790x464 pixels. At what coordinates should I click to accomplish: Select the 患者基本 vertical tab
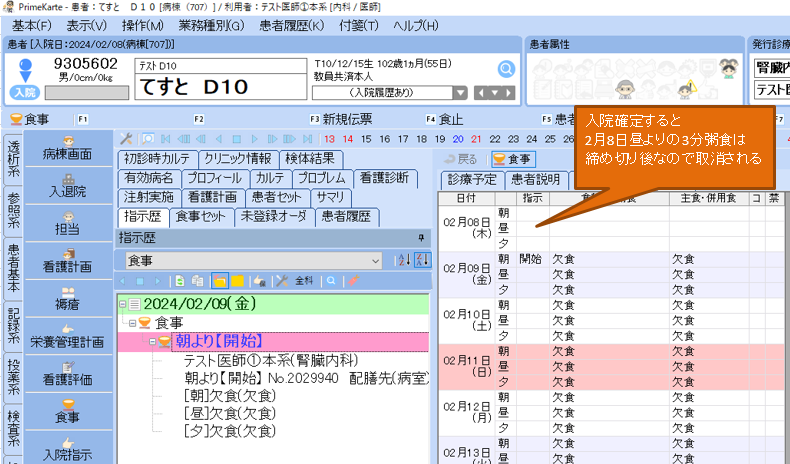pos(13,268)
